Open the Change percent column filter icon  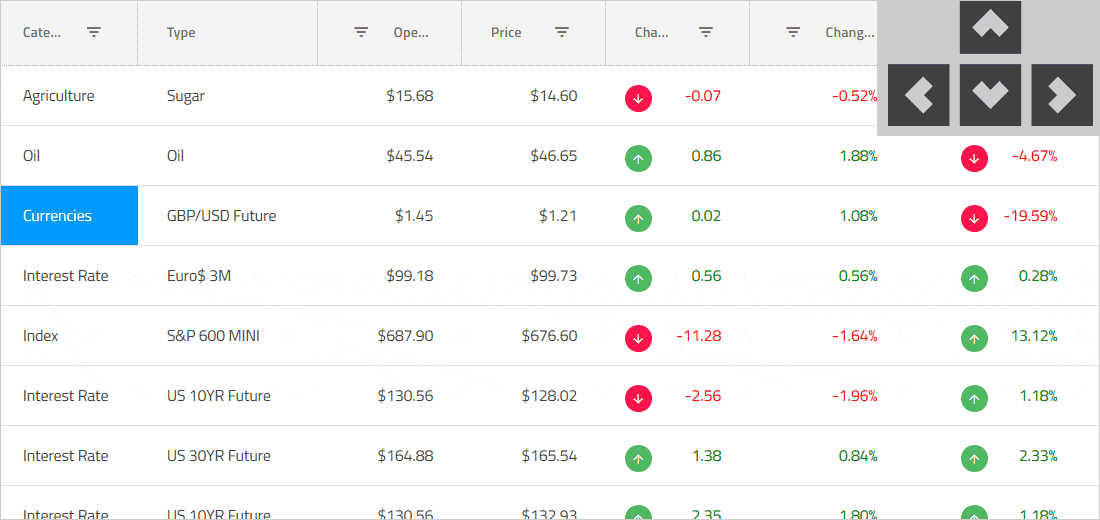coord(793,32)
